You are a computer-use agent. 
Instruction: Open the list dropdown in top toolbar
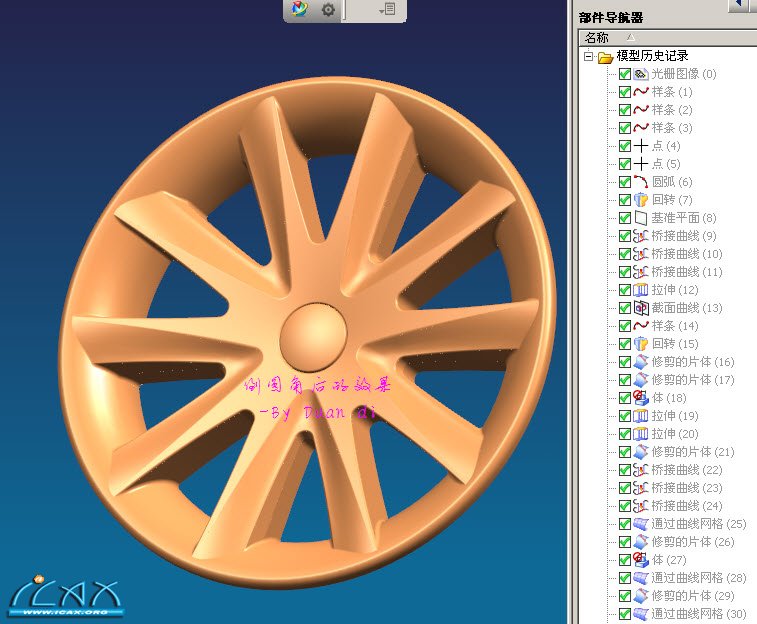pyautogui.click(x=388, y=10)
